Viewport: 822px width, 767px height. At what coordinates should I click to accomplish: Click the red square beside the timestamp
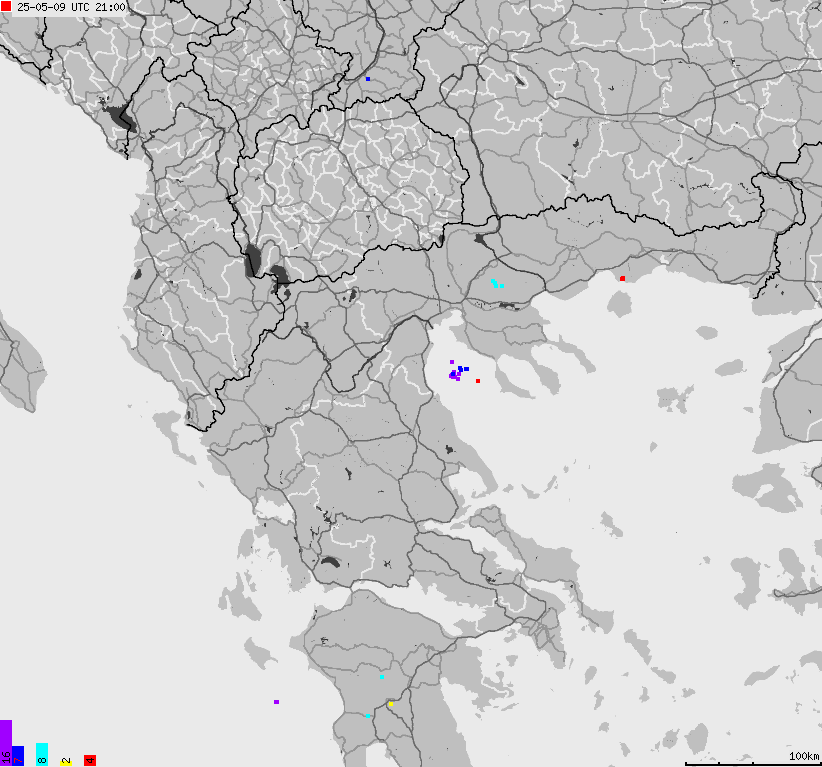coord(6,6)
